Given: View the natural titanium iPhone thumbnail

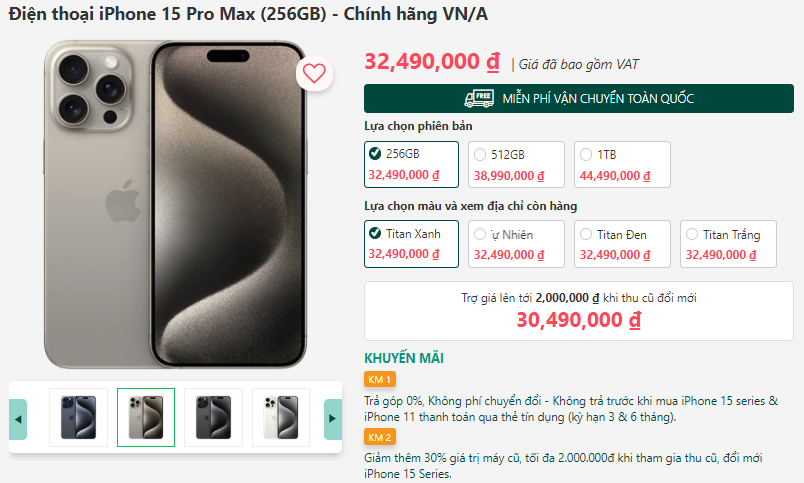Looking at the screenshot, I should [x=146, y=417].
